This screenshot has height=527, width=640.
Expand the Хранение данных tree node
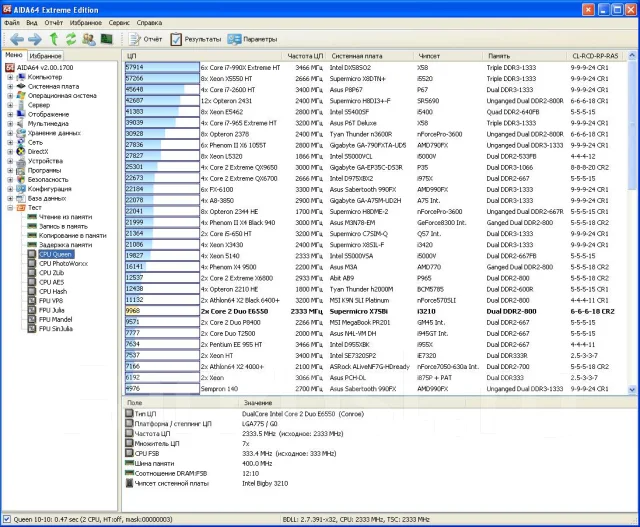10,133
